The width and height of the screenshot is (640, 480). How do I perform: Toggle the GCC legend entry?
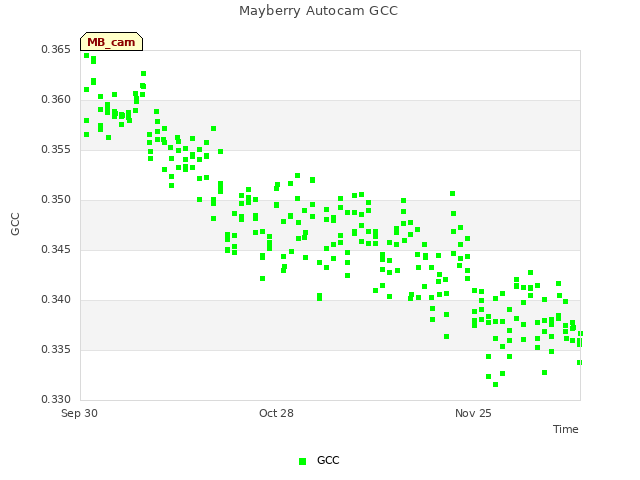[x=319, y=460]
